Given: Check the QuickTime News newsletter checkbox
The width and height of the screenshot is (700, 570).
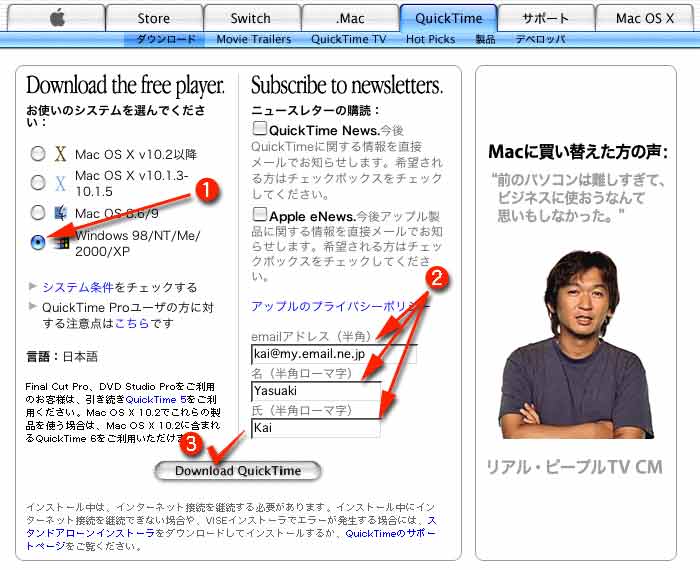Looking at the screenshot, I should coord(259,128).
